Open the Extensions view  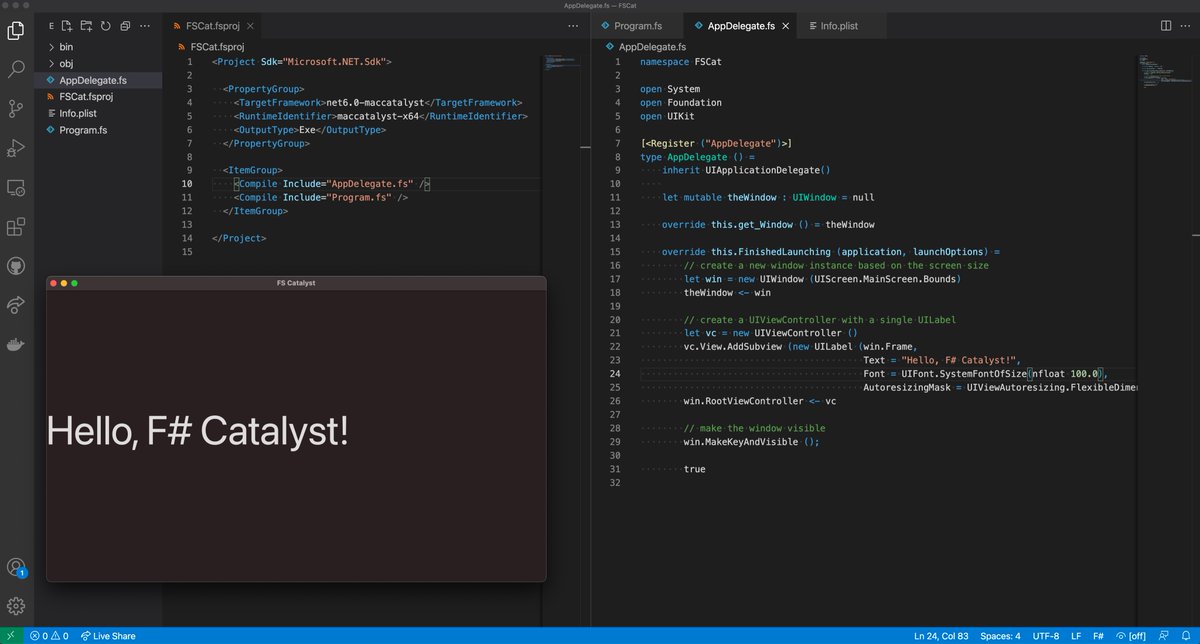16,227
